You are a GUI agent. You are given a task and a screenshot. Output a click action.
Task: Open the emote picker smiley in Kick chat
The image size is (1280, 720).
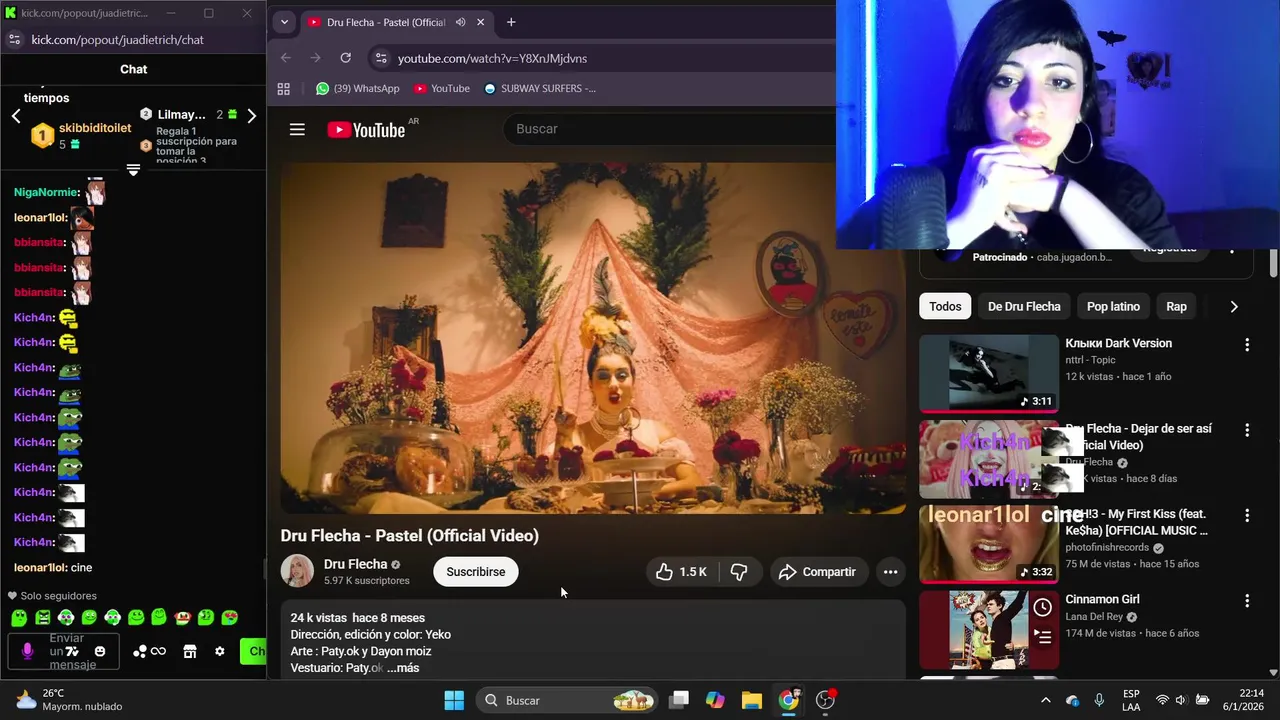pyautogui.click(x=100, y=651)
